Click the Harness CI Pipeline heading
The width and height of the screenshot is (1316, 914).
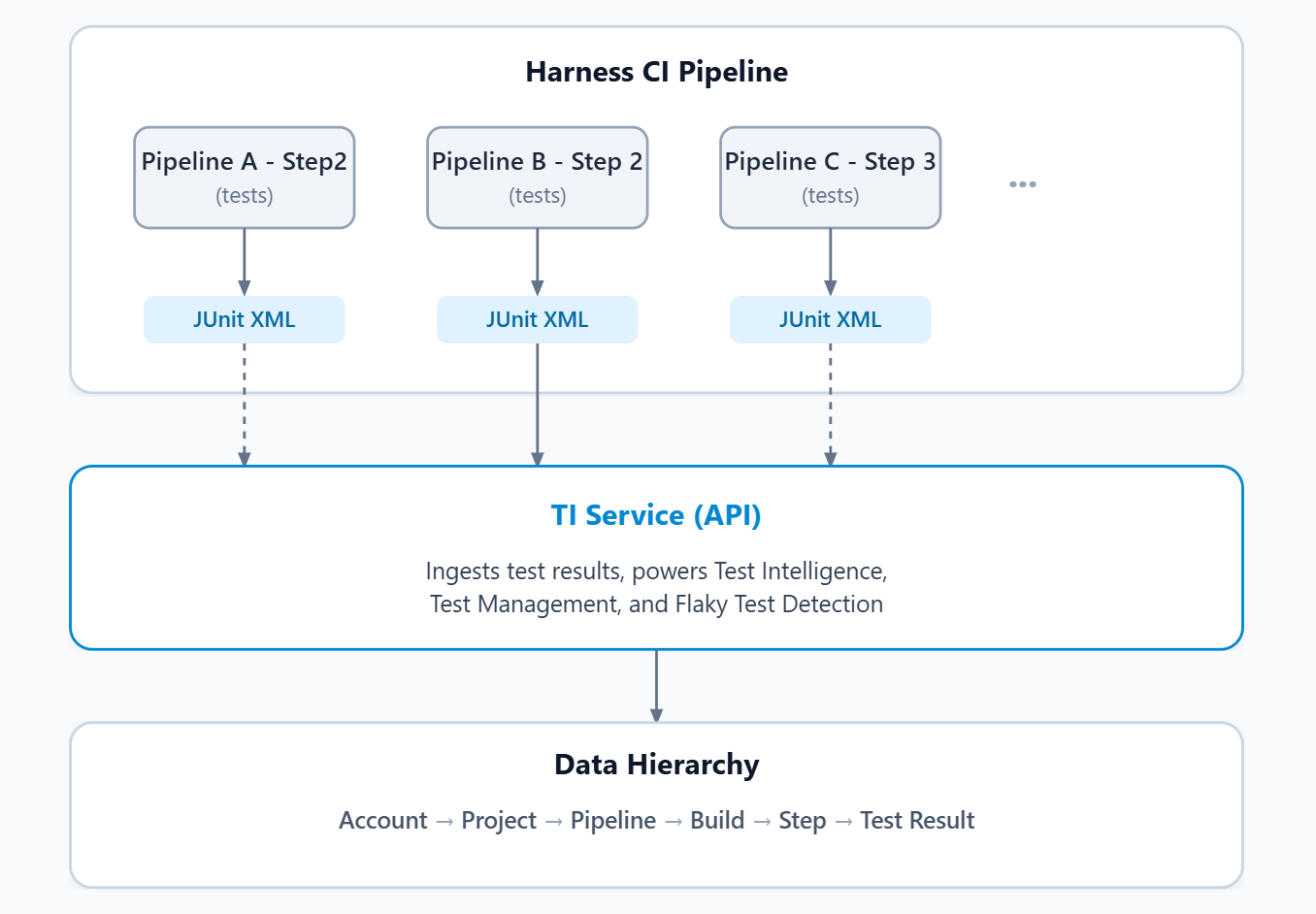(x=657, y=72)
